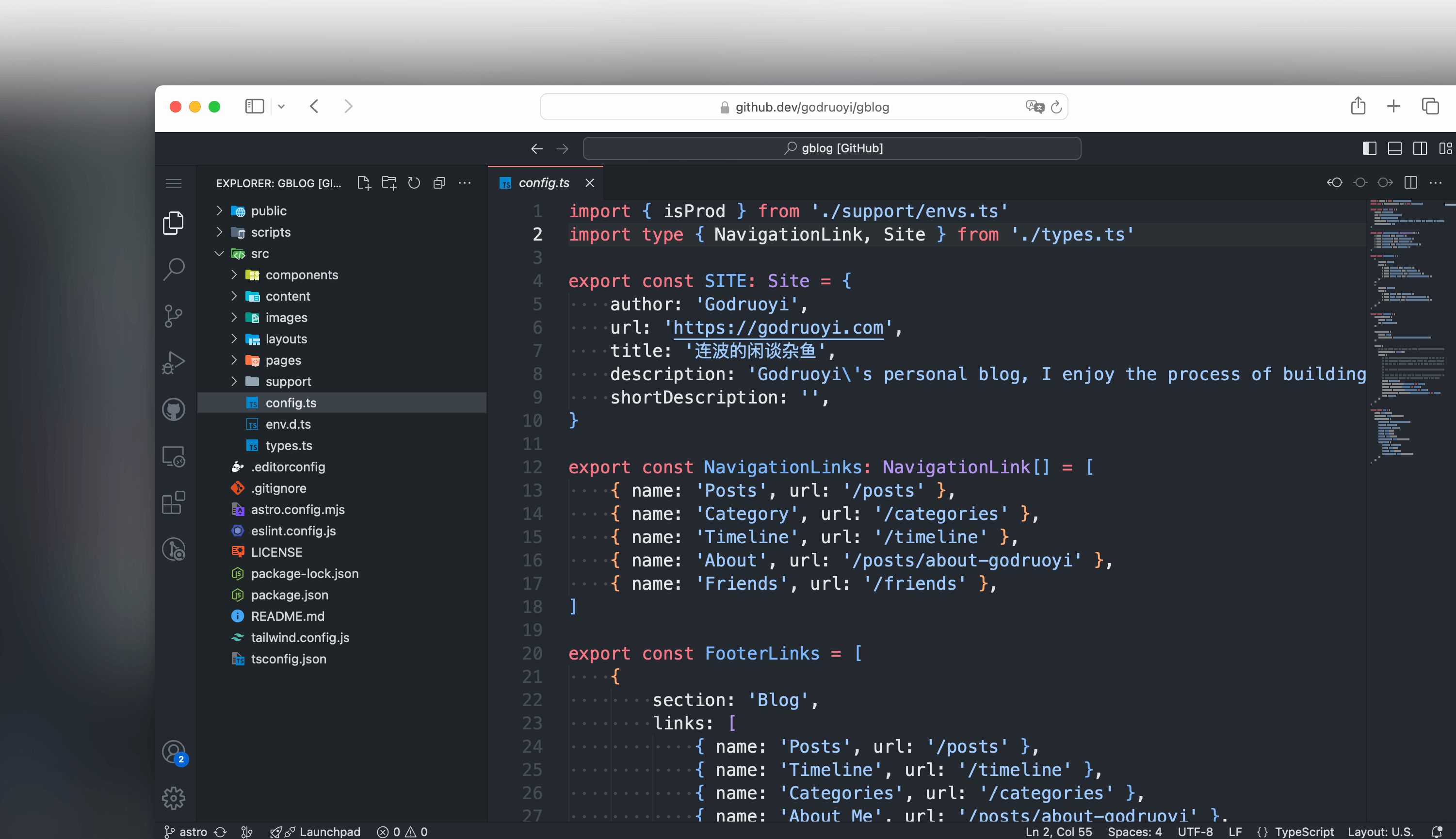Viewport: 1456px width, 839px height.
Task: Close the config.ts editor tab
Action: click(x=589, y=183)
